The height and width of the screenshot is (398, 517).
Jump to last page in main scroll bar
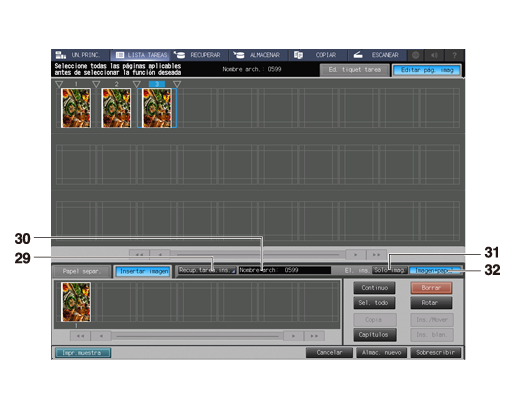tap(377, 255)
